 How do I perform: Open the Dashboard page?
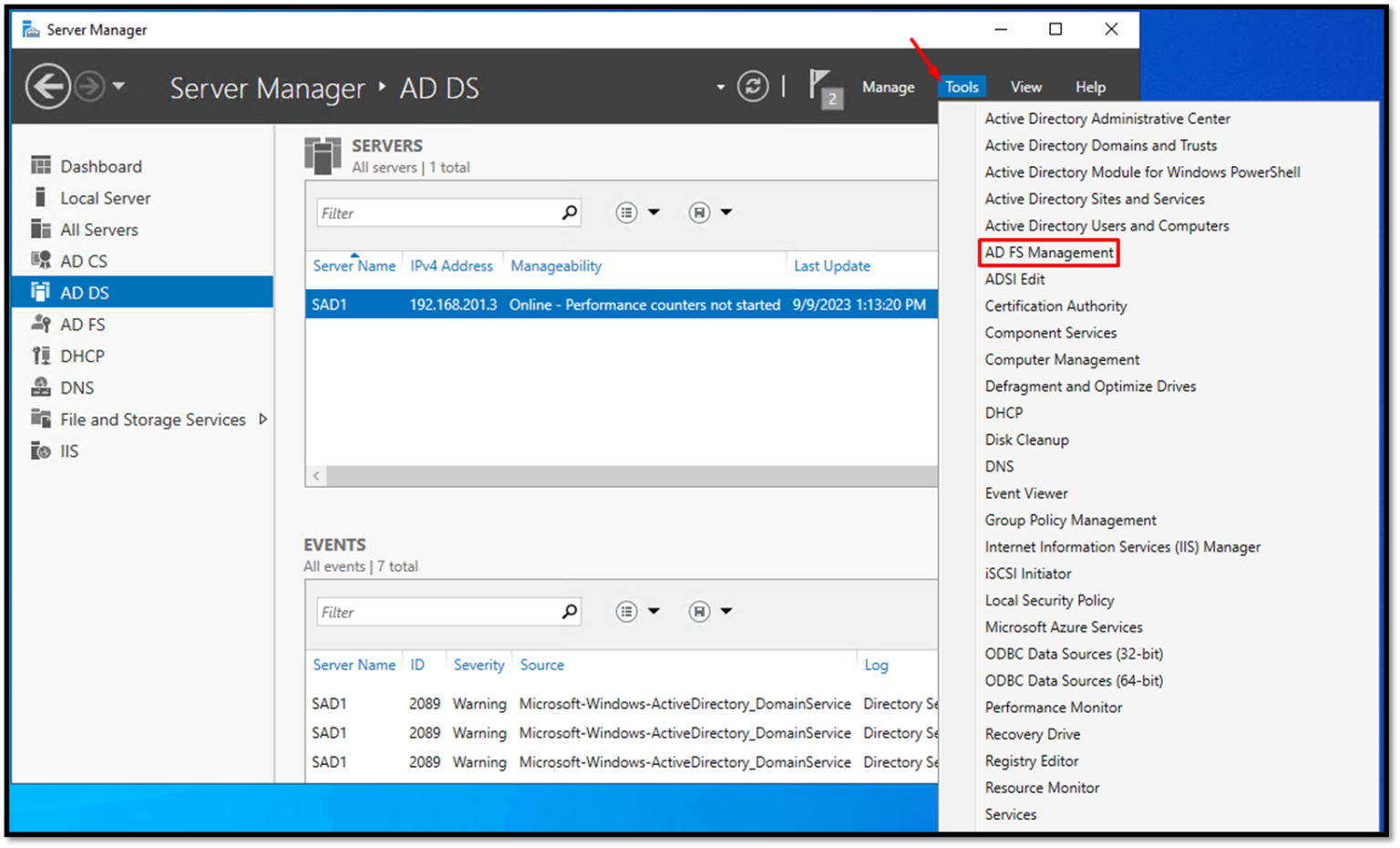point(100,166)
